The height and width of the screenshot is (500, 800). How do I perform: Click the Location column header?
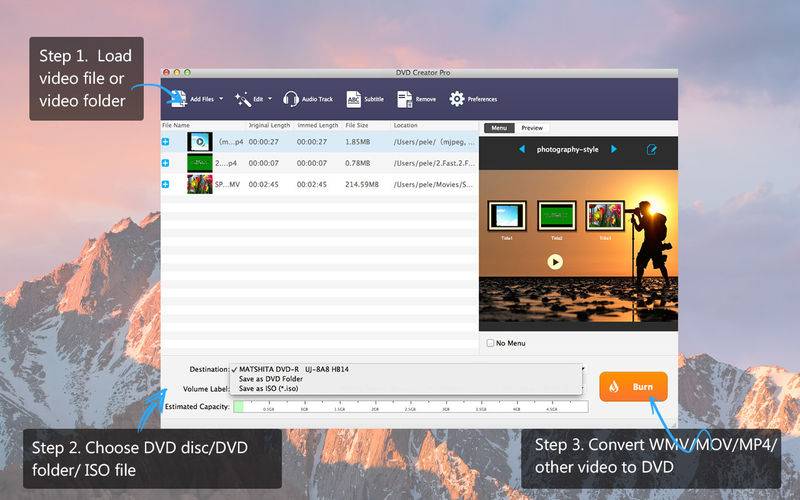point(405,125)
